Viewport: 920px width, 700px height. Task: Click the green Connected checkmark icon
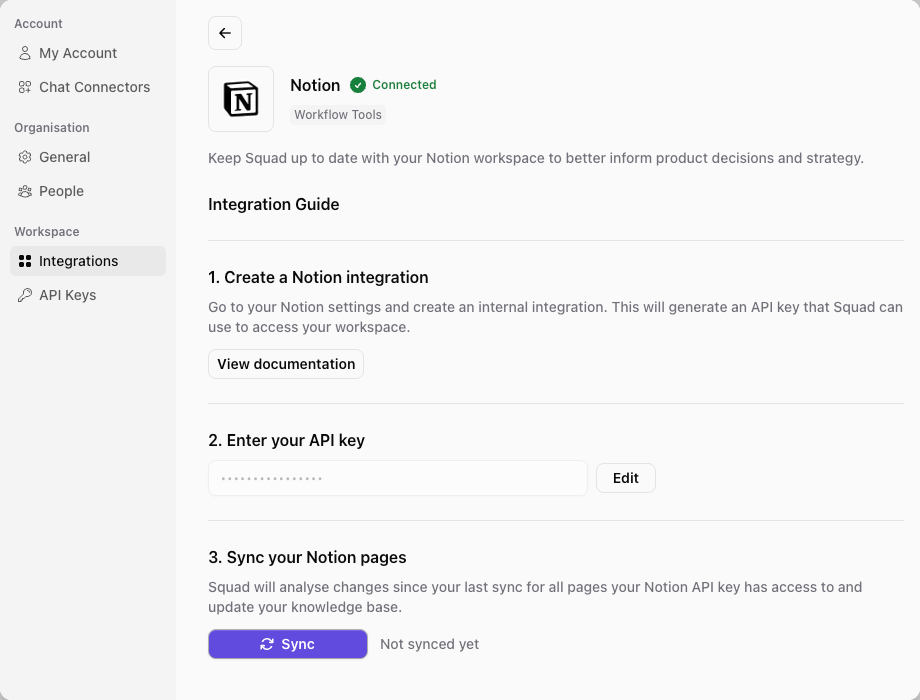[x=358, y=85]
